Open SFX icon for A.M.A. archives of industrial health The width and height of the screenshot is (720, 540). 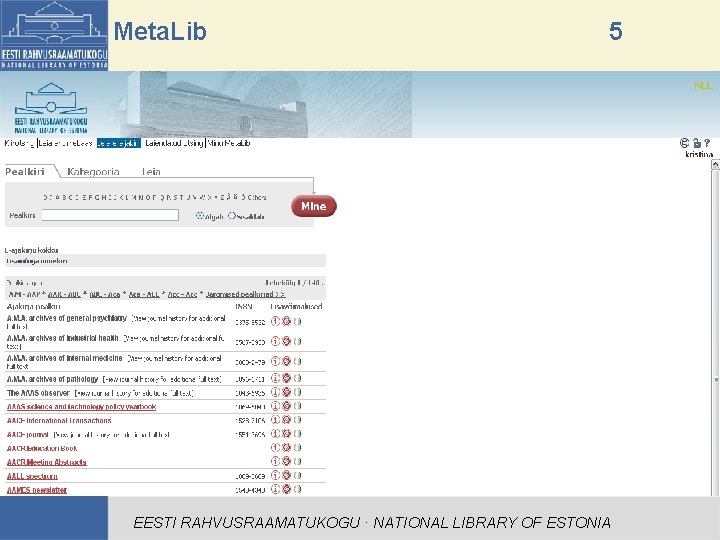[x=286, y=341]
